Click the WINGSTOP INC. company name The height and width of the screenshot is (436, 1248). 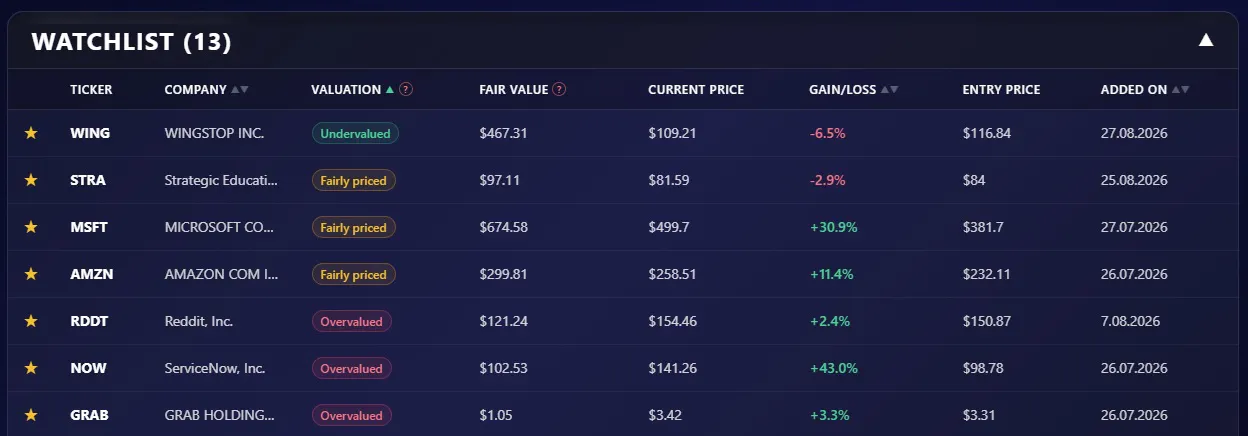point(214,133)
